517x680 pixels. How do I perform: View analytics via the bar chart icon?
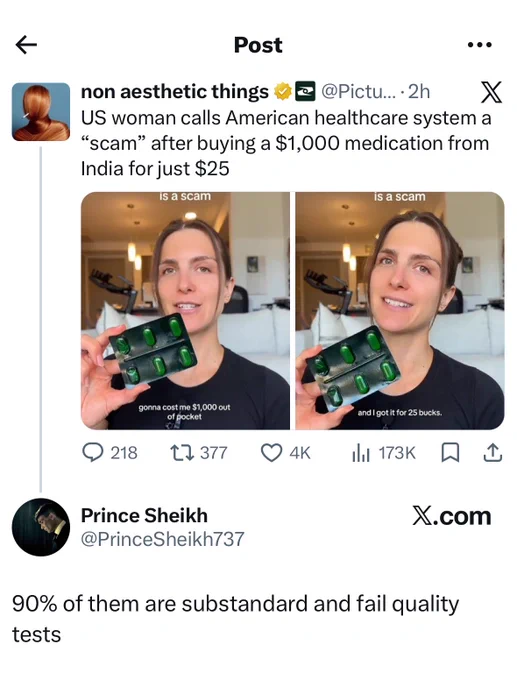click(361, 454)
